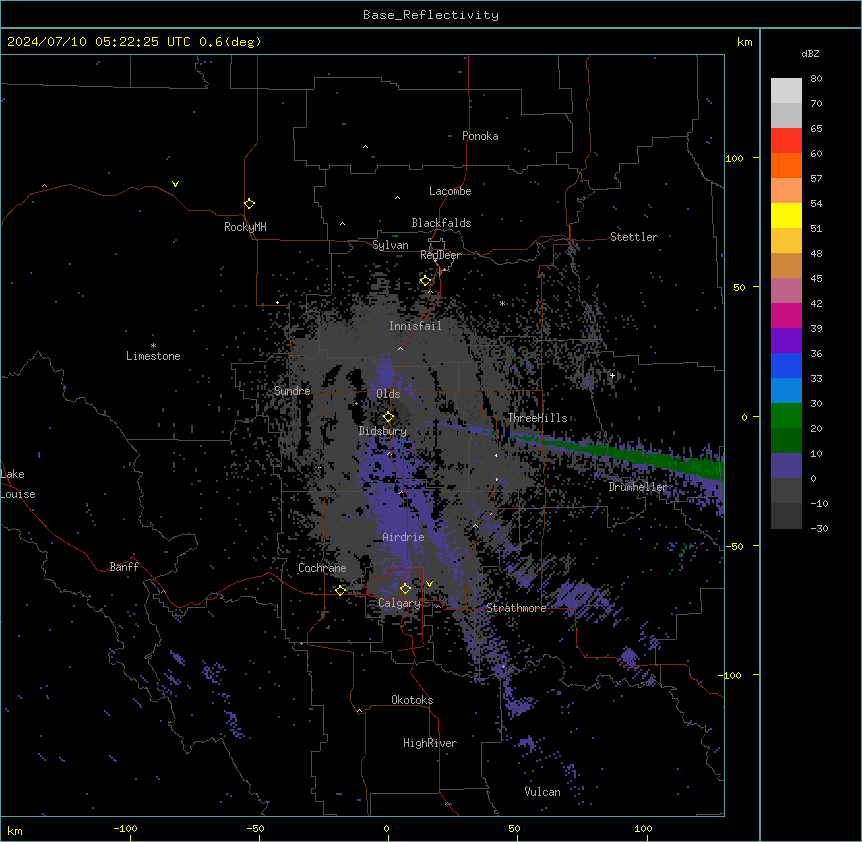Click the 50 tick on bottom horizontal axis
This screenshot has width=862, height=842.
click(x=514, y=829)
